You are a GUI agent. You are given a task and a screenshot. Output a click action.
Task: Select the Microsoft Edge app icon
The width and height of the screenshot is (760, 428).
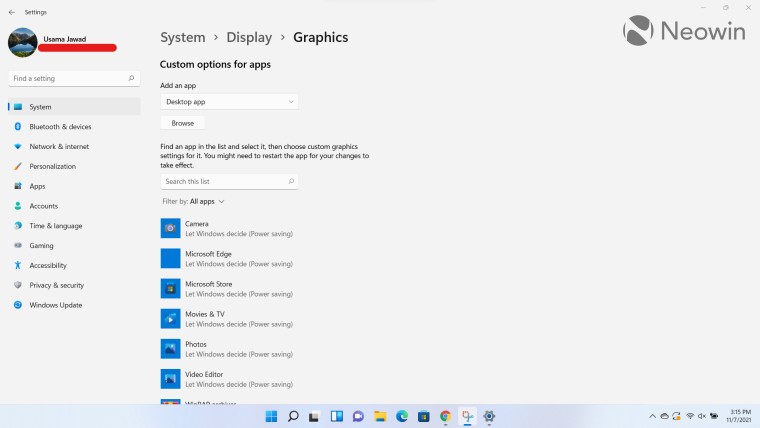point(171,258)
